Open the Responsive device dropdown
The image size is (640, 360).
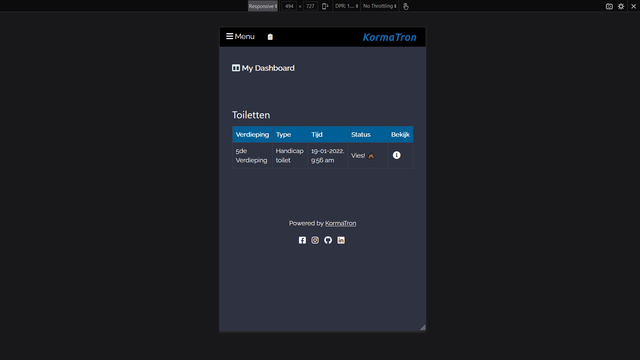click(x=263, y=6)
